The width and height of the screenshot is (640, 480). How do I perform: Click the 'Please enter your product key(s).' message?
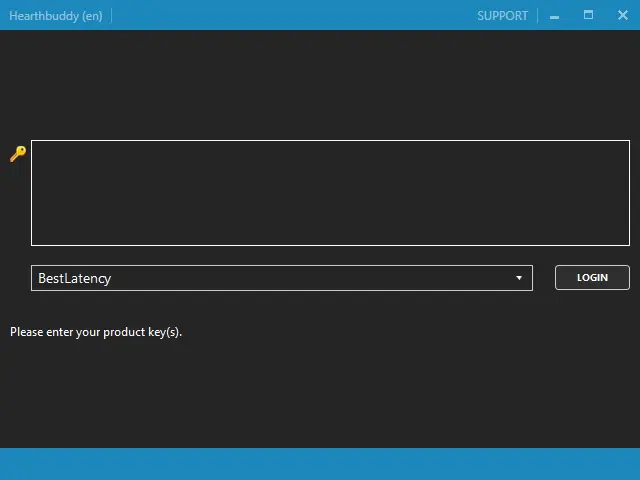(96, 332)
